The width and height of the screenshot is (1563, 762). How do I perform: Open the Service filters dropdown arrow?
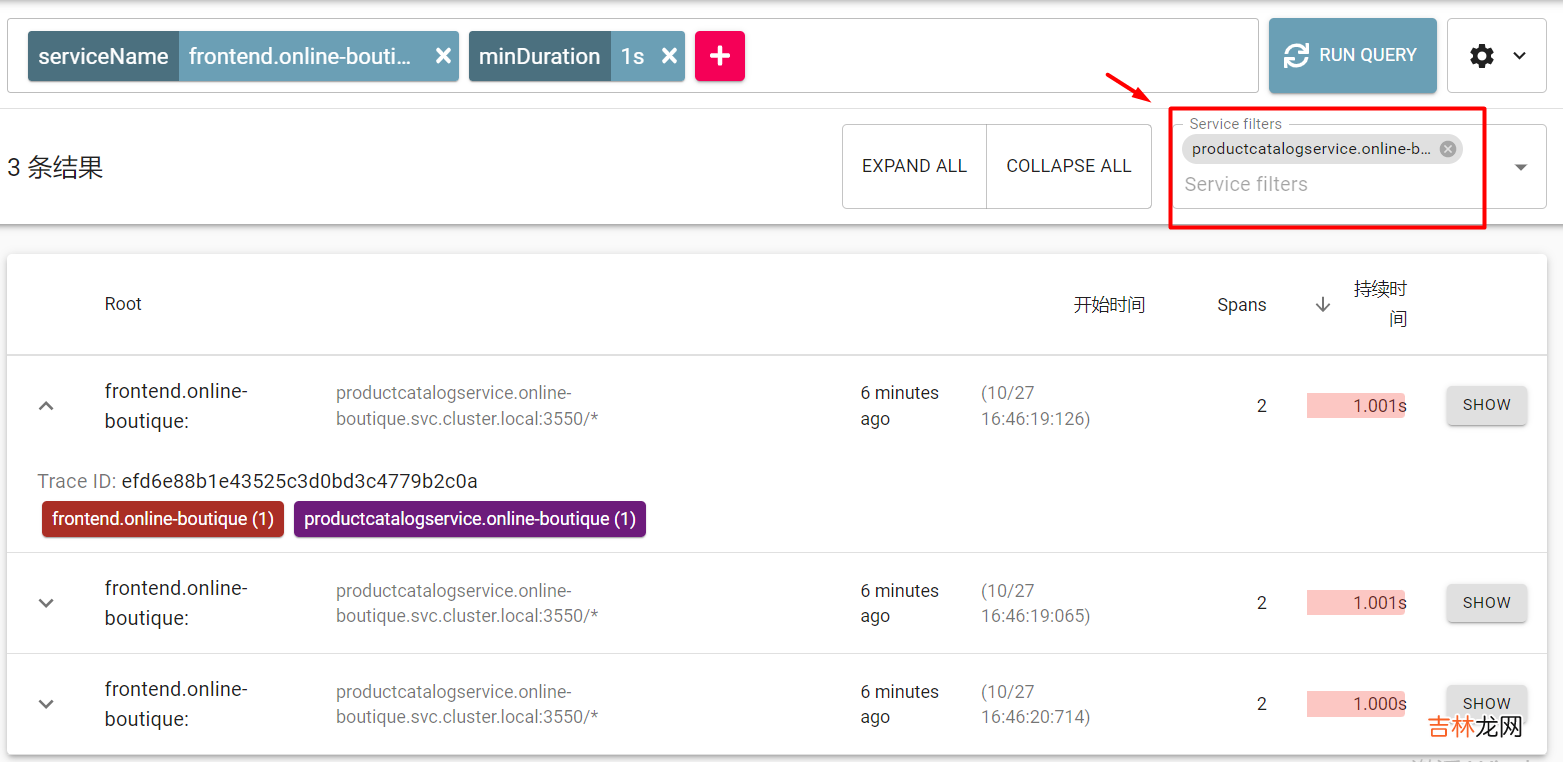tap(1520, 167)
